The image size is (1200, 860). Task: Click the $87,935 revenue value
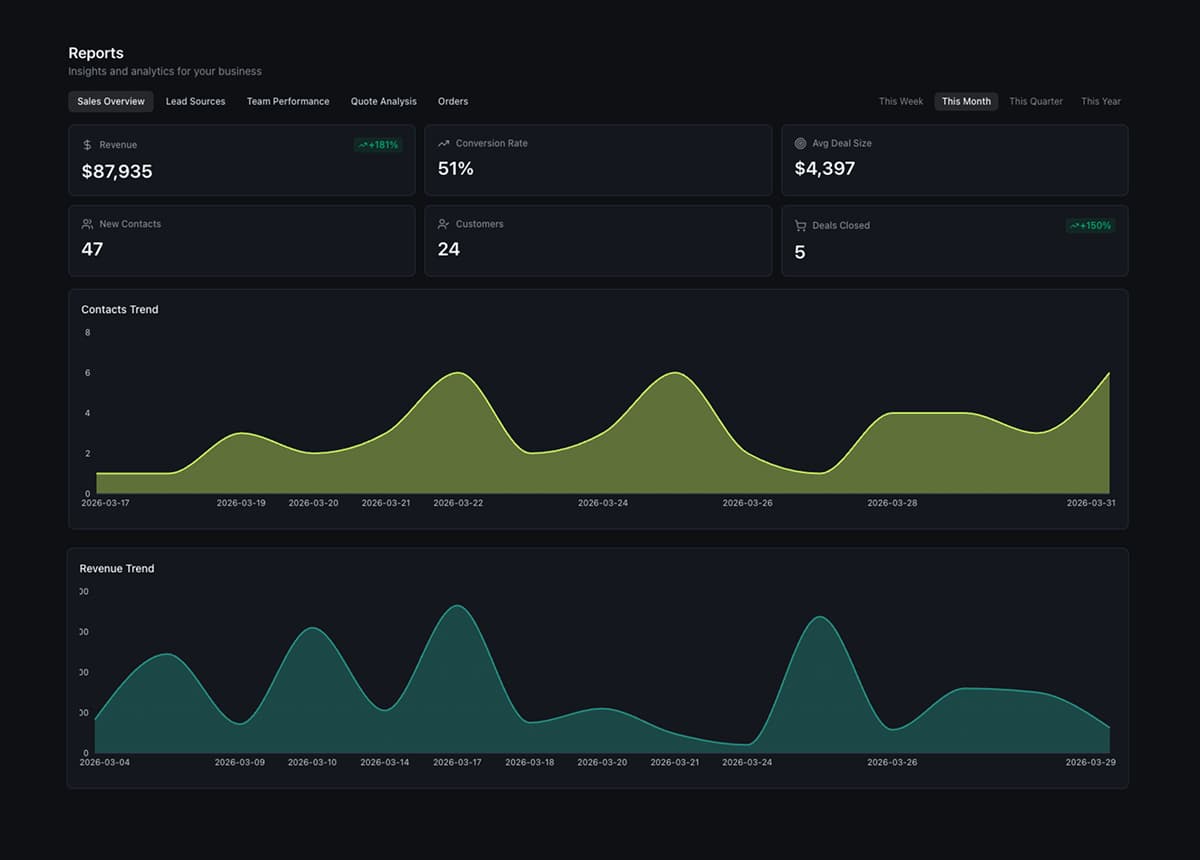coord(117,172)
